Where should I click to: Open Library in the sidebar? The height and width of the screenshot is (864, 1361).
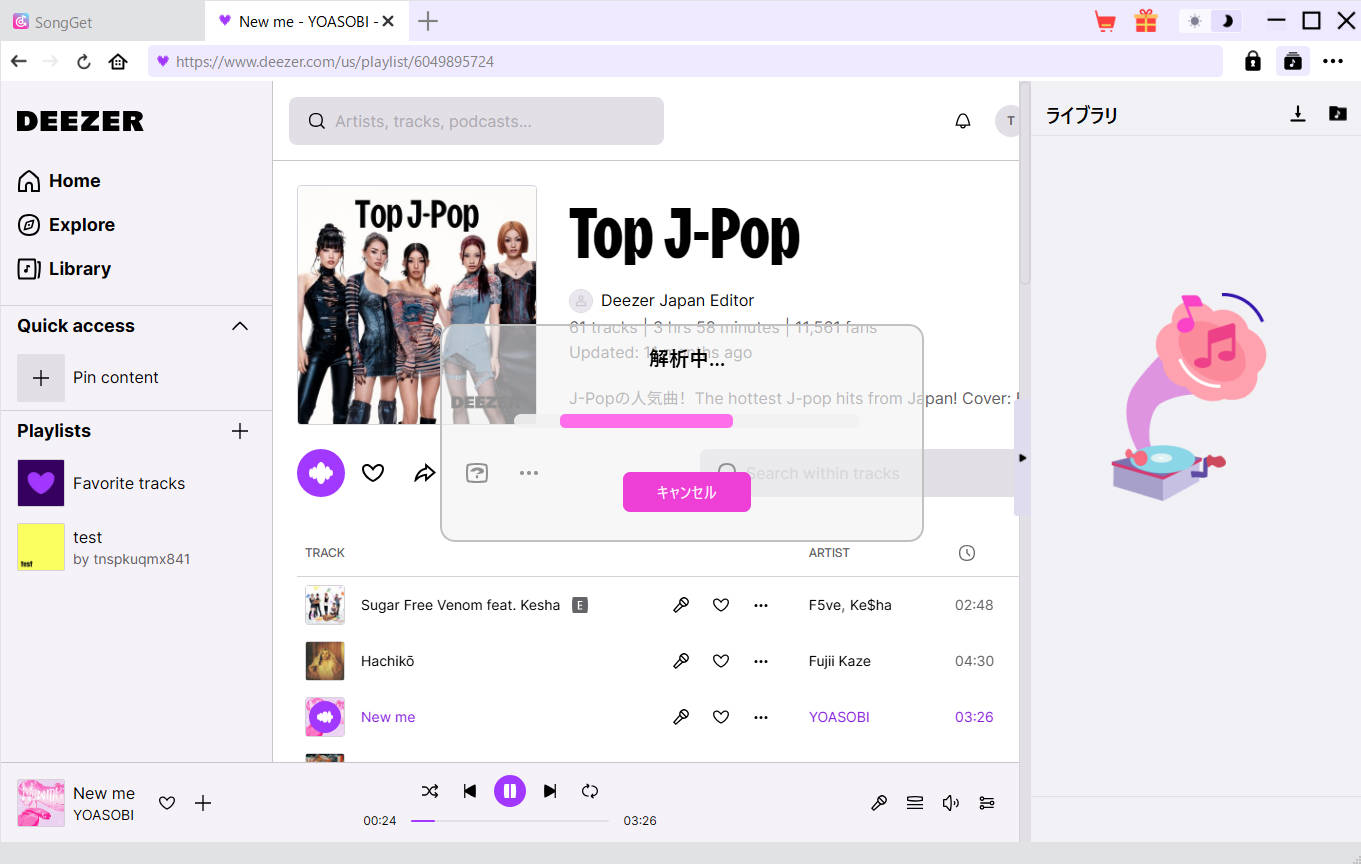tap(64, 269)
